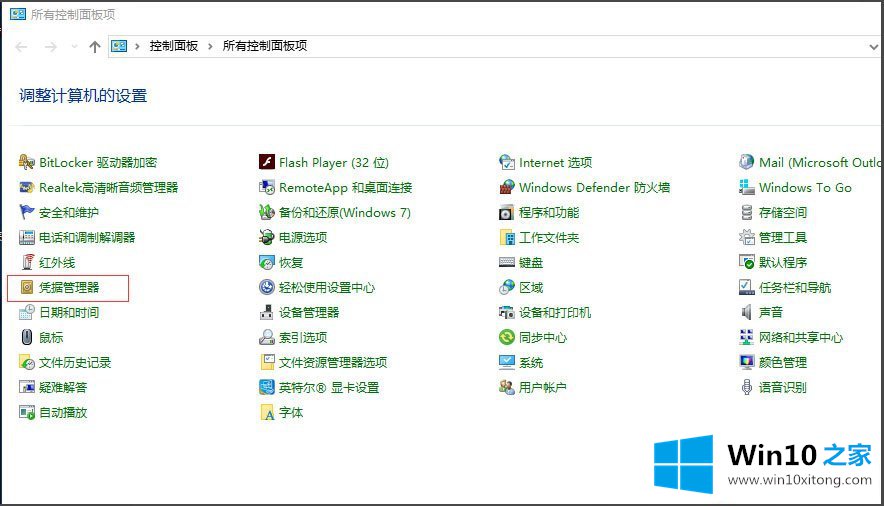The image size is (884, 506).
Task: Click the 文件历史记录 icon
Action: (x=26, y=362)
